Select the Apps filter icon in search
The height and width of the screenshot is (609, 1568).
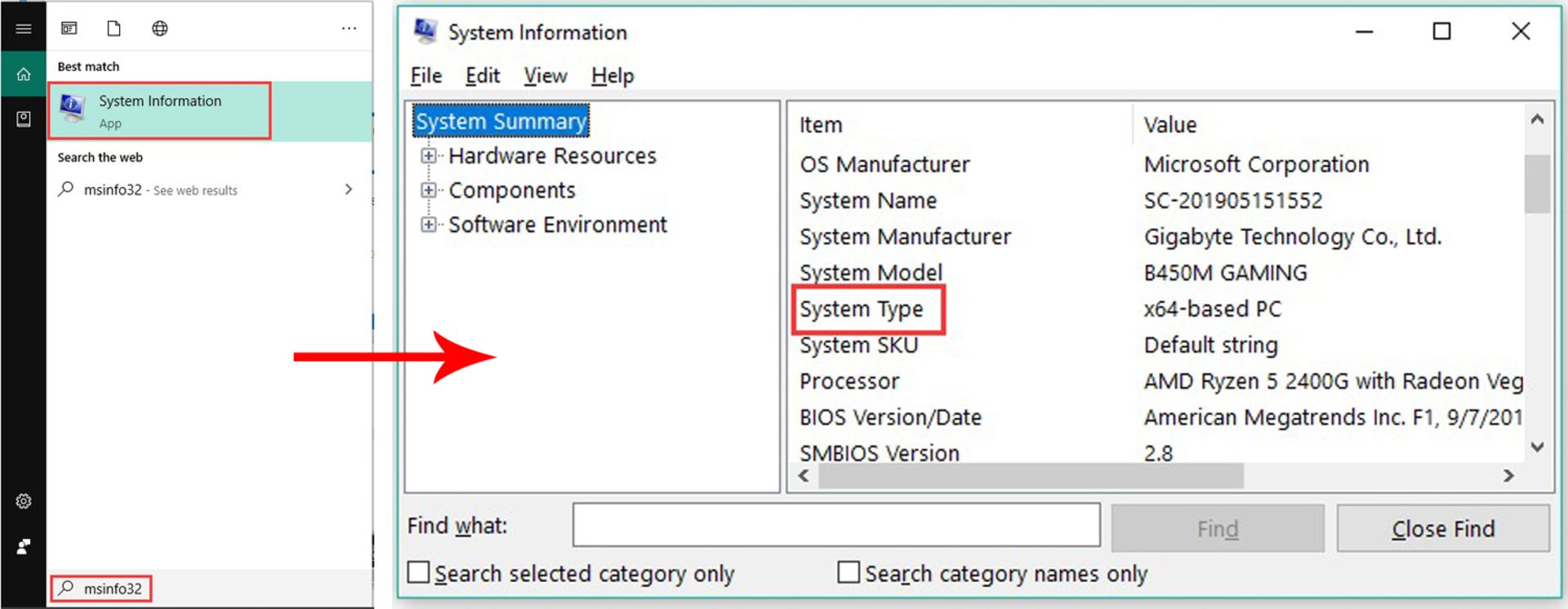tap(69, 29)
